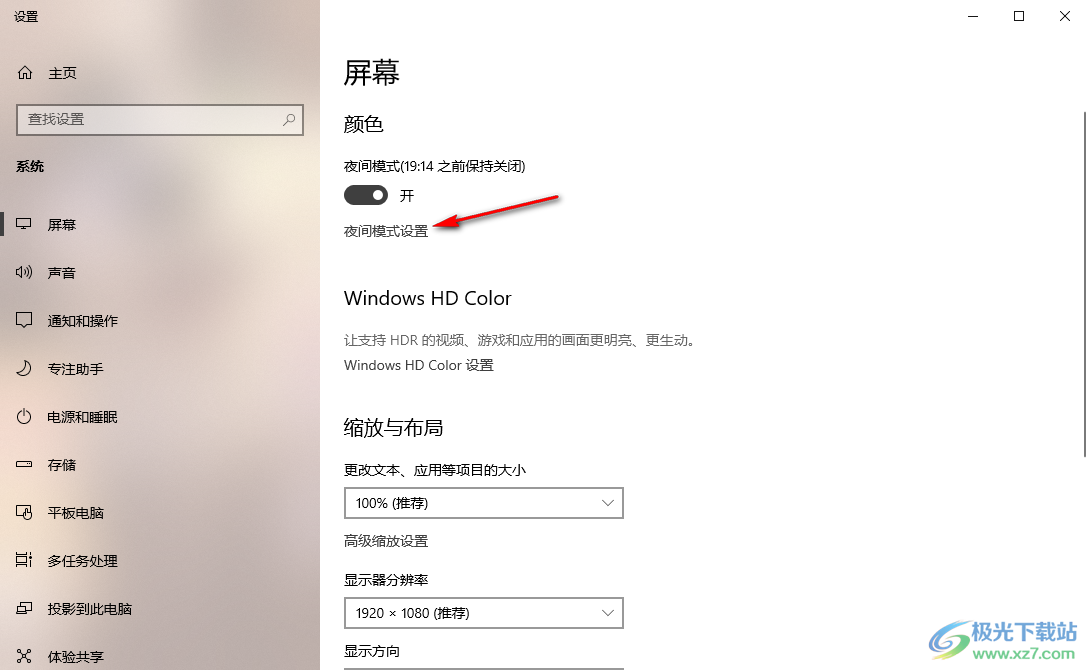Select the Sound (声音) speaker icon
Screen dimensions: 1088x670
pos(24,273)
